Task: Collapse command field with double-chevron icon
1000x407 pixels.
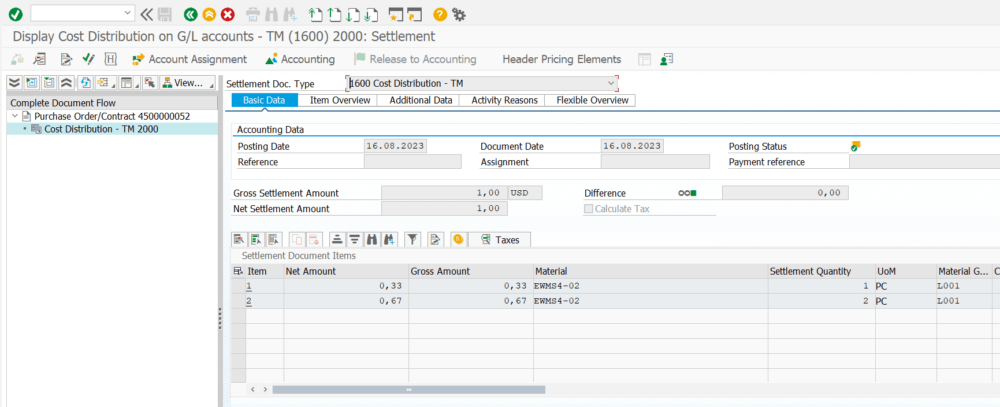Action: click(x=147, y=13)
